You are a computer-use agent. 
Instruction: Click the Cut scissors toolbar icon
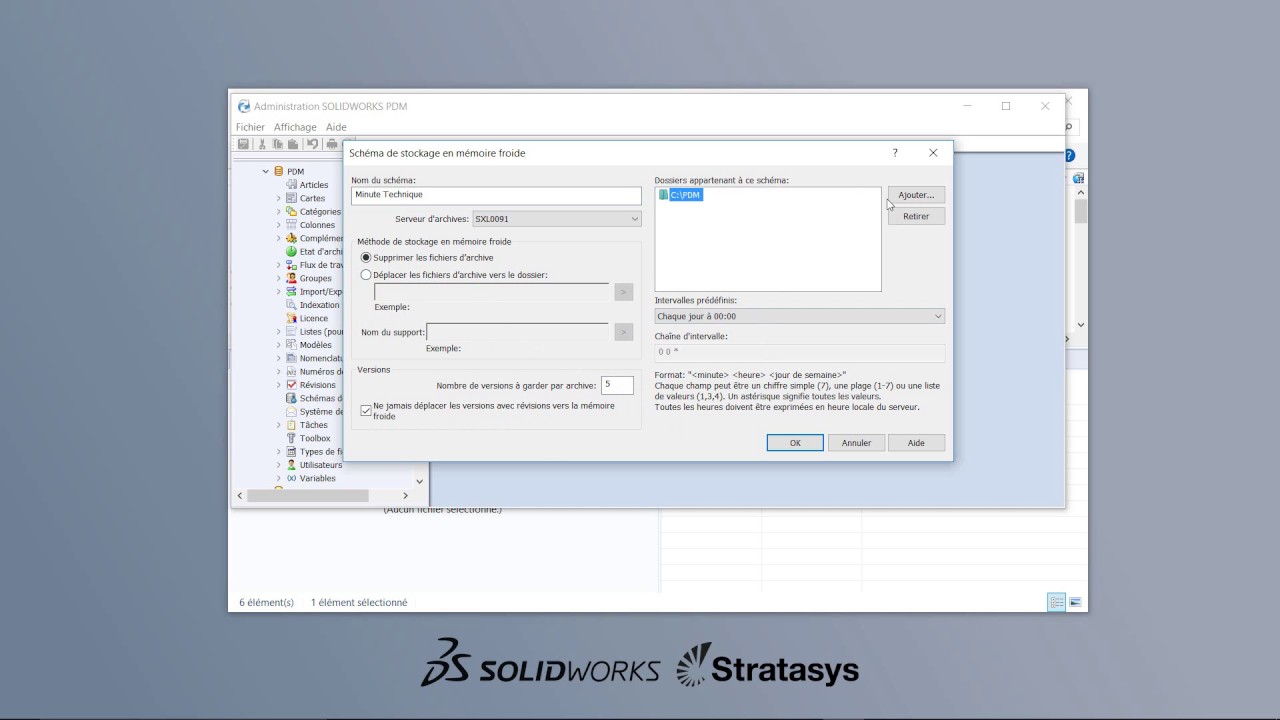[x=262, y=144]
